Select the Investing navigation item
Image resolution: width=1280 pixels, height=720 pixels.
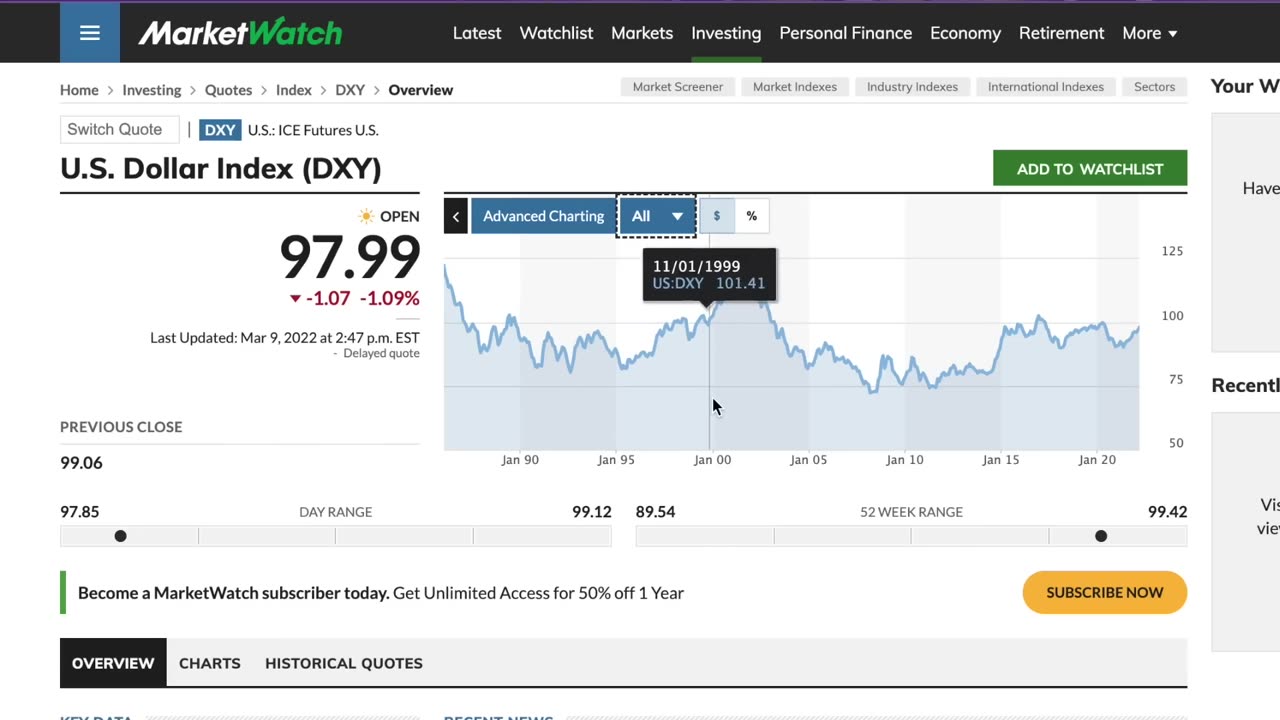726,33
